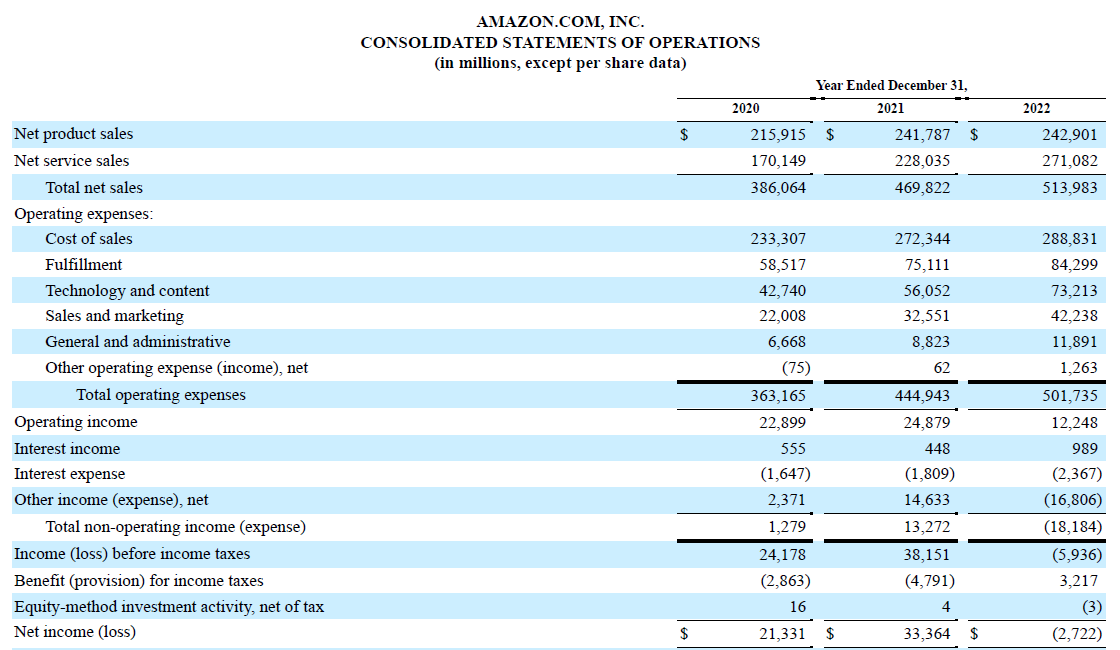Click cost of sales value 288,831
Viewport: 1120px width, 650px height.
tap(1069, 239)
